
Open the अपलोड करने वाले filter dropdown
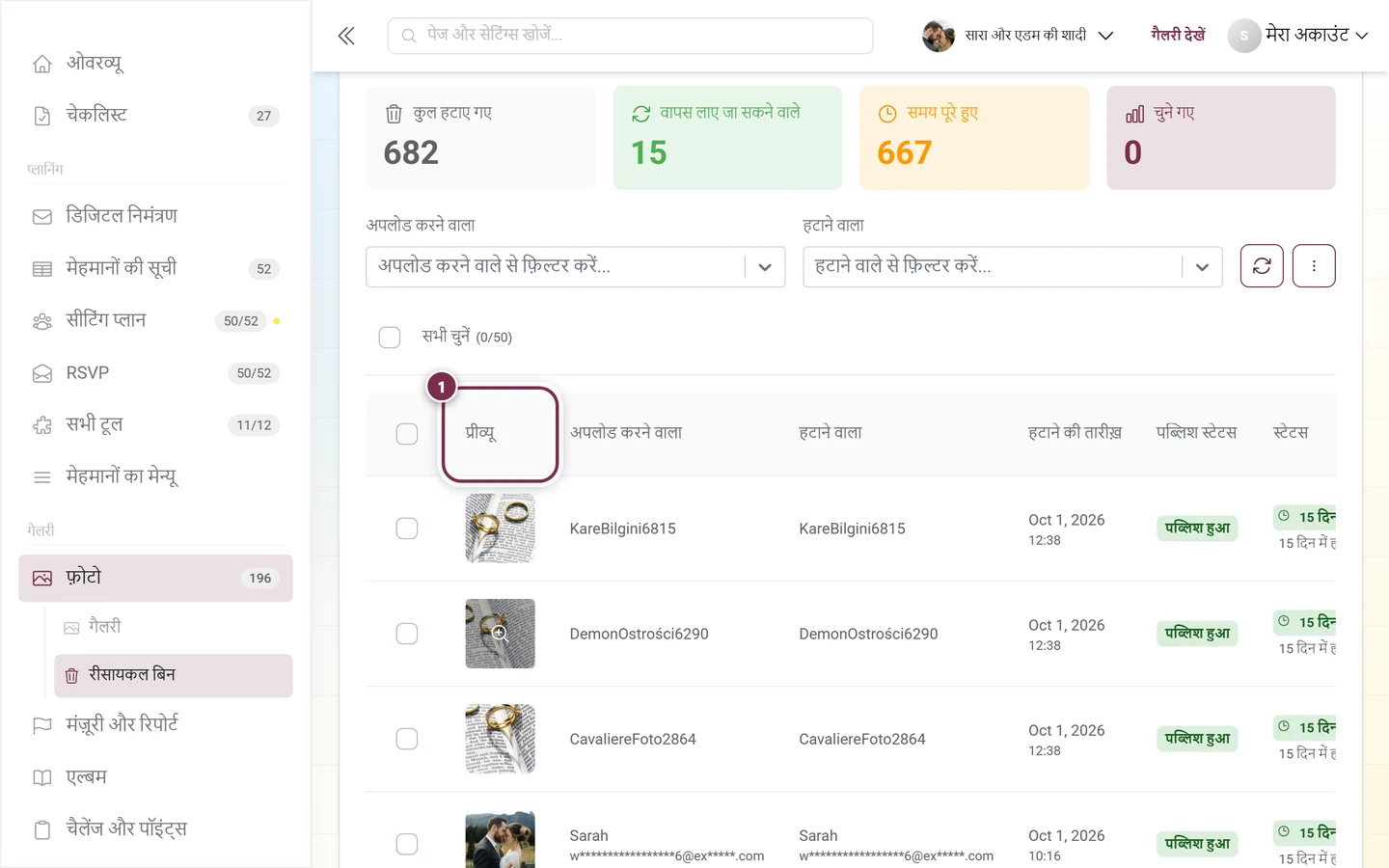click(x=575, y=267)
